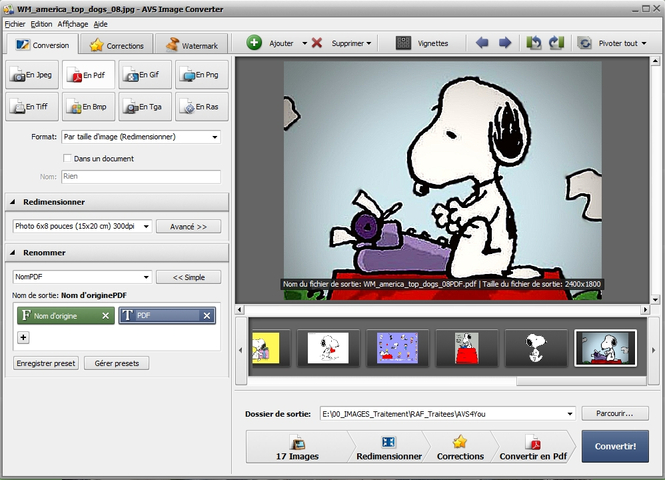Remove the PDF name tag

coord(207,316)
